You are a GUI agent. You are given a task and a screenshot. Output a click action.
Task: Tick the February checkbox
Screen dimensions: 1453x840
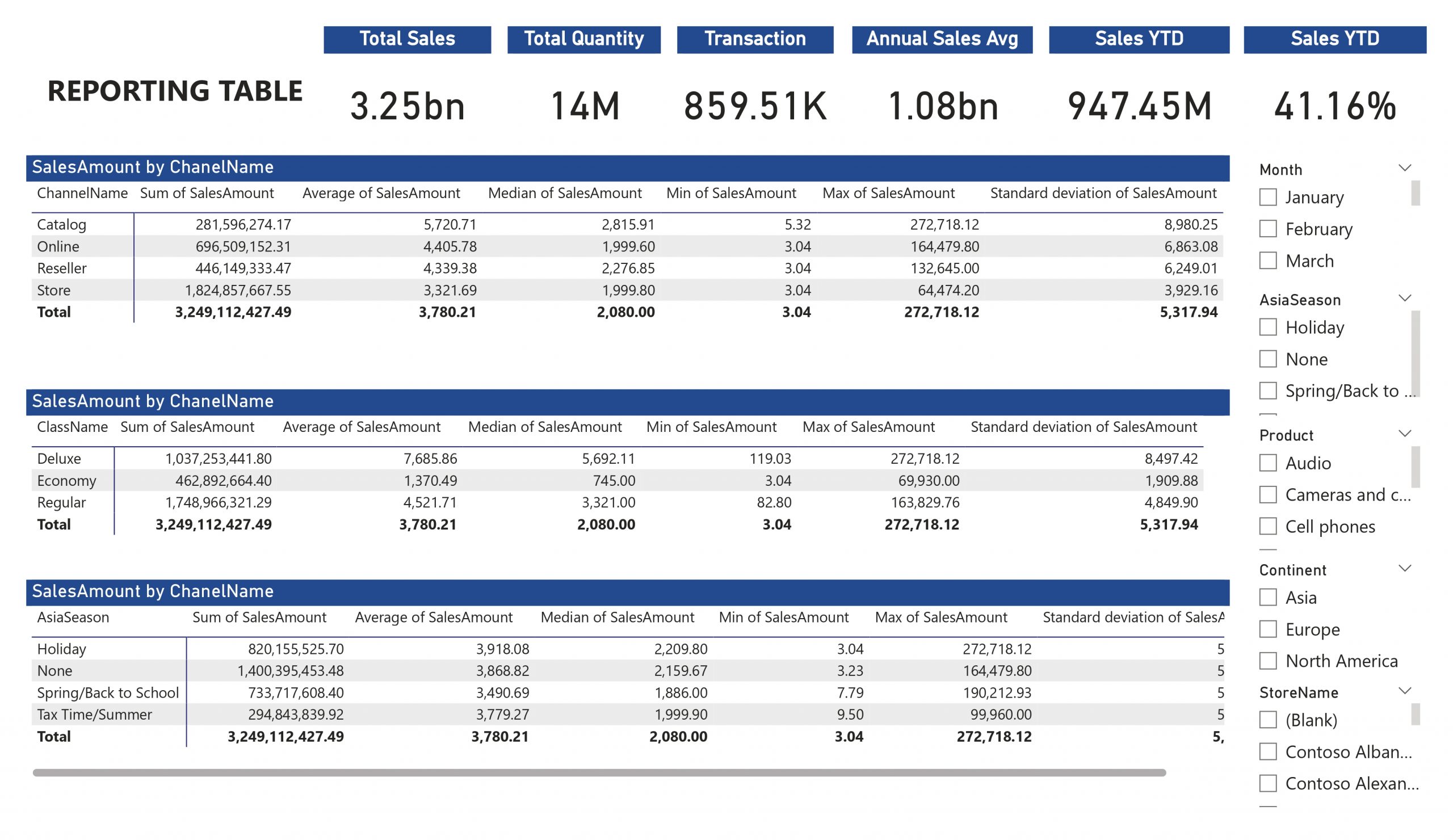(x=1267, y=229)
